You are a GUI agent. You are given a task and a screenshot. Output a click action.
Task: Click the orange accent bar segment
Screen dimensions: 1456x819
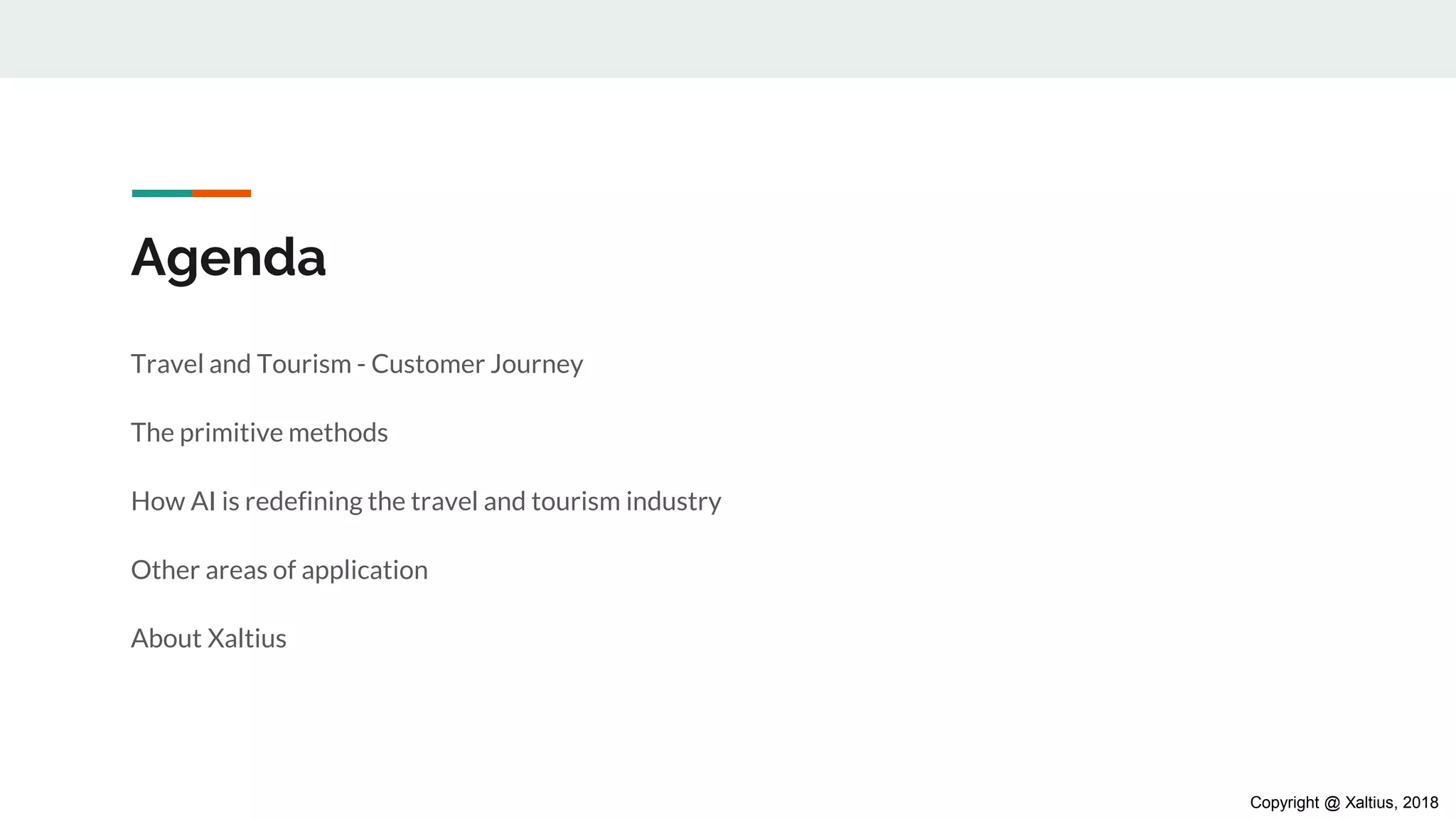pyautogui.click(x=221, y=193)
